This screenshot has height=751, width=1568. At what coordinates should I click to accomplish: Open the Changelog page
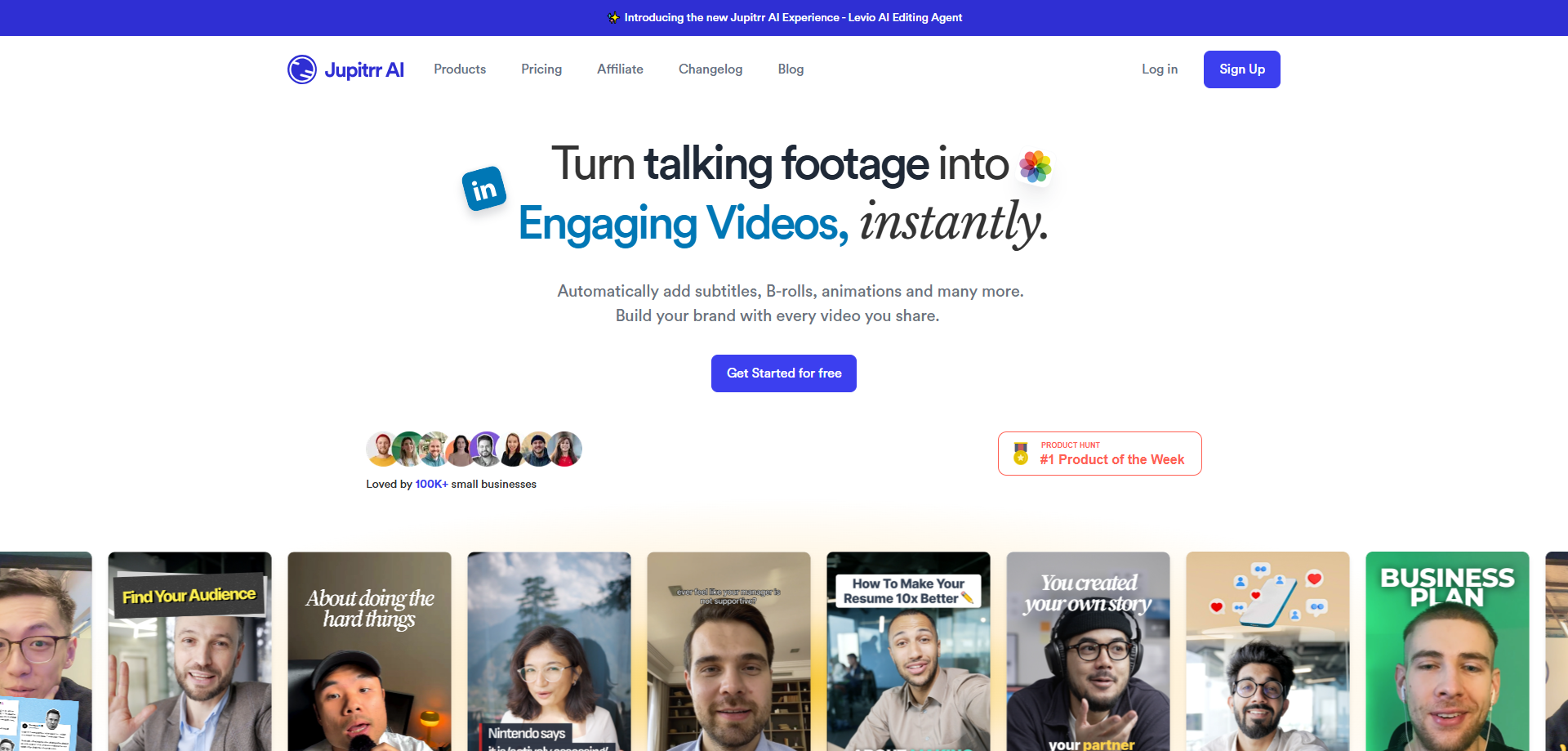pos(710,69)
